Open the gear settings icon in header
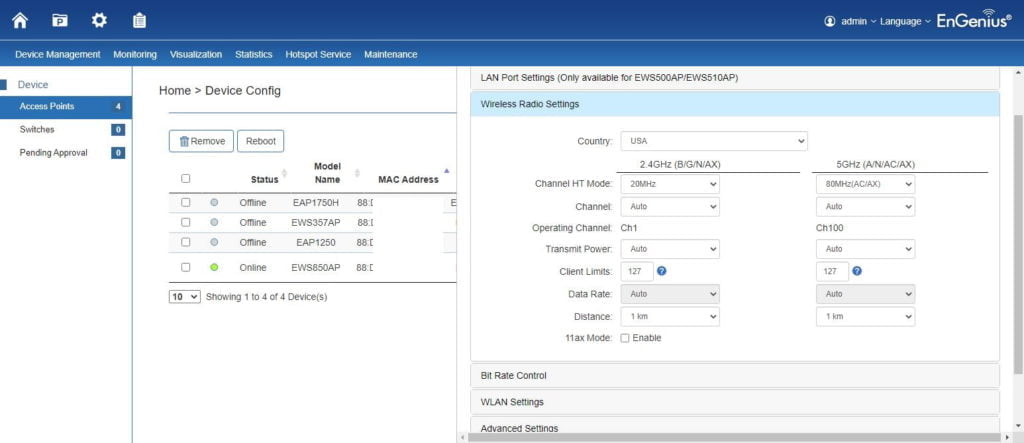This screenshot has width=1024, height=443. coord(99,20)
